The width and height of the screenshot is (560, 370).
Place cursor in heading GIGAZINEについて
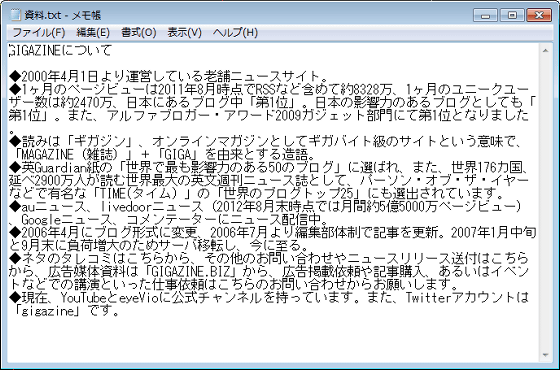[x=60, y=50]
